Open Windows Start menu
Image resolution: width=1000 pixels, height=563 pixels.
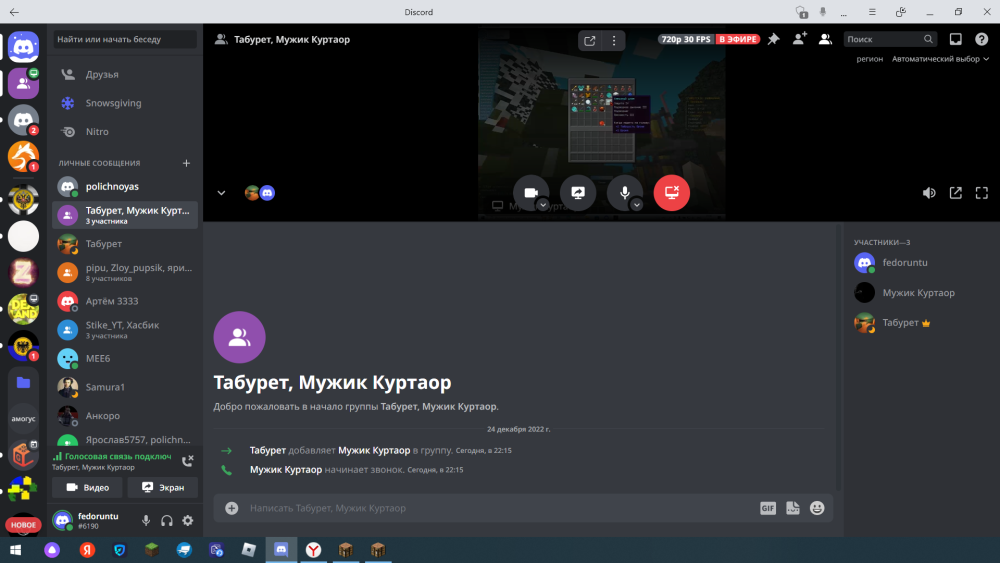pyautogui.click(x=15, y=550)
